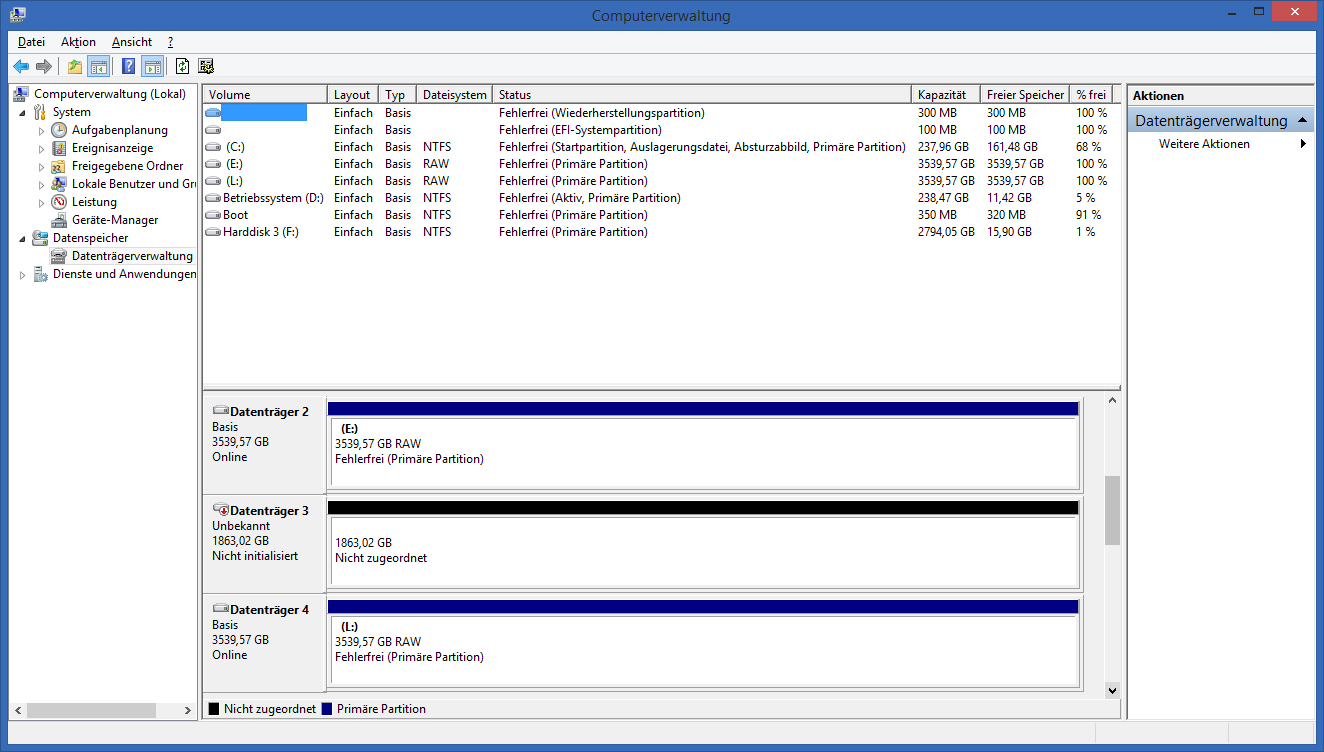Open the Weitere Aktionen submenu arrow
Screen dimensions: 1324x752
click(x=1304, y=144)
